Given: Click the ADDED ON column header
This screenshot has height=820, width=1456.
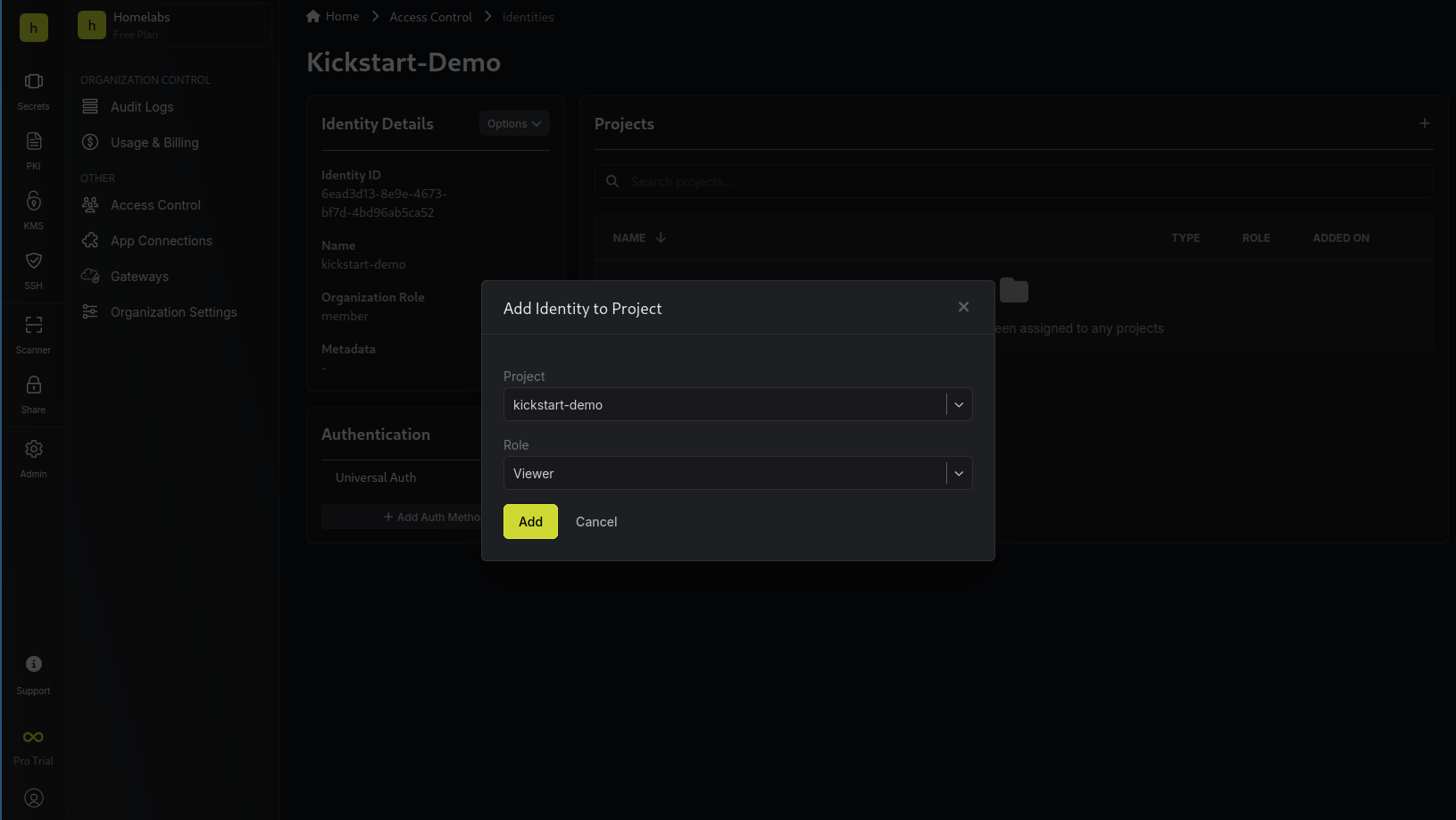Looking at the screenshot, I should tap(1341, 238).
